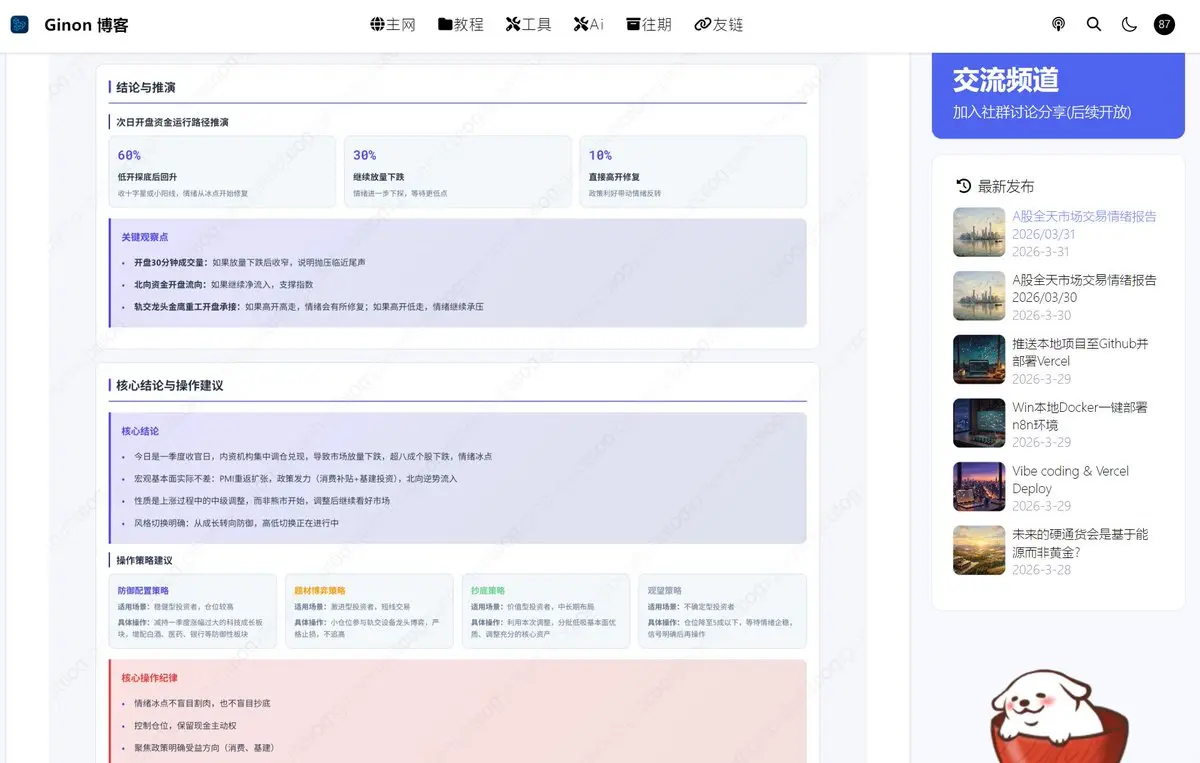
Task: Click the 87 scroll progress badge
Action: [1164, 24]
